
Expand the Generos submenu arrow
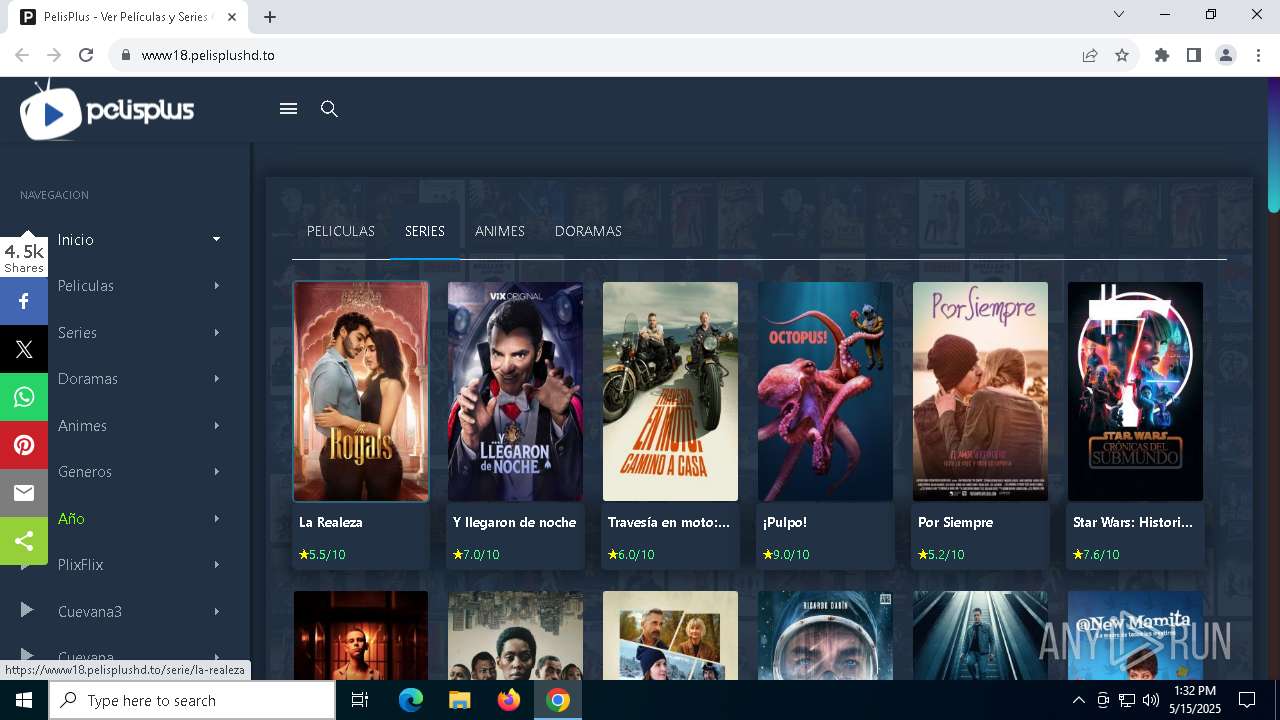216,472
